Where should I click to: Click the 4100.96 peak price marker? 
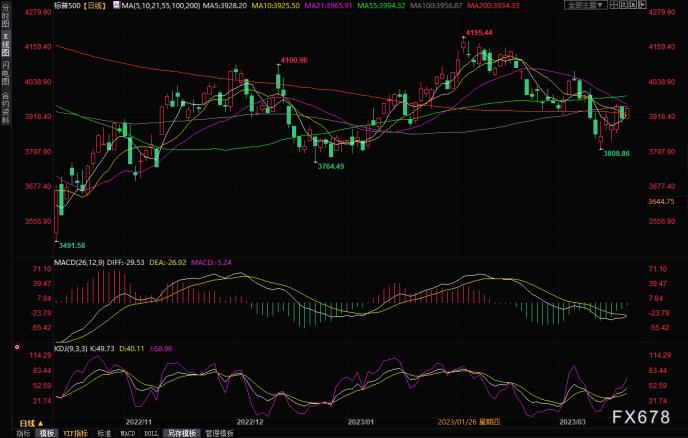coord(294,60)
